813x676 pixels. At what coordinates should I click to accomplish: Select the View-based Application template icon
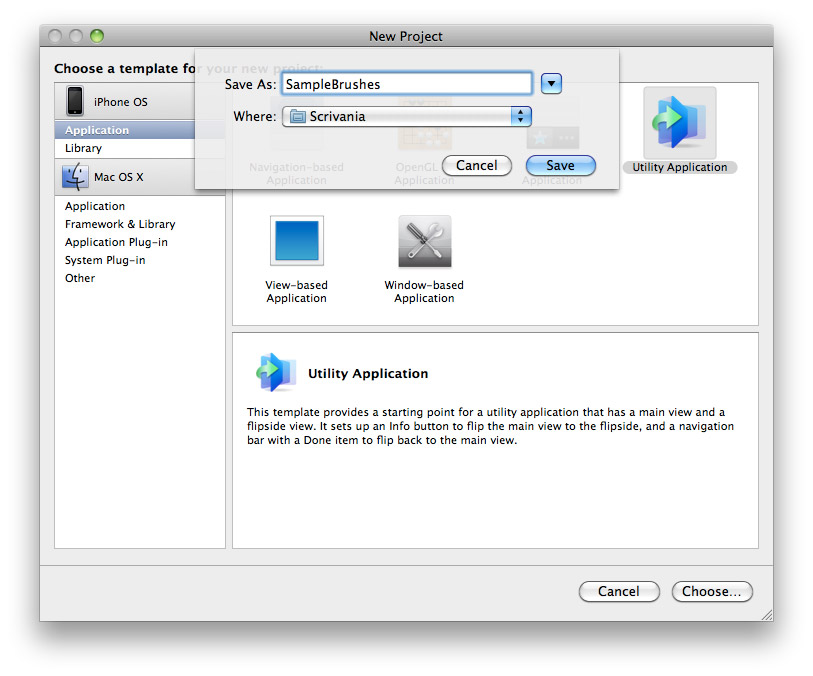[297, 241]
